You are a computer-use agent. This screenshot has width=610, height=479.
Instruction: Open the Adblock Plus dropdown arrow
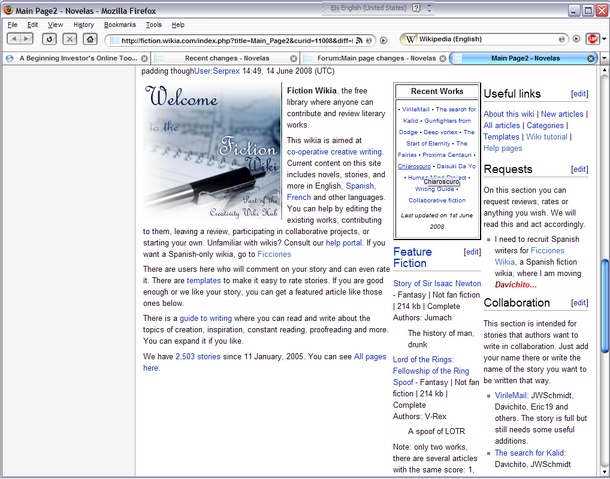coord(604,39)
